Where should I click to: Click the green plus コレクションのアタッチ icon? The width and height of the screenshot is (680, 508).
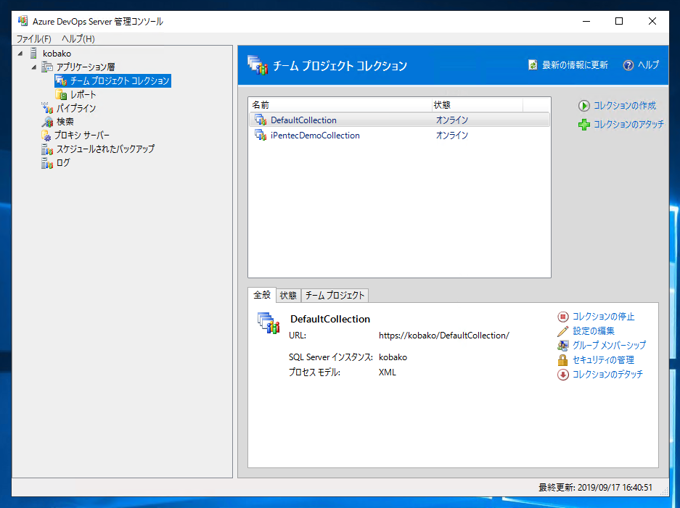pos(584,125)
